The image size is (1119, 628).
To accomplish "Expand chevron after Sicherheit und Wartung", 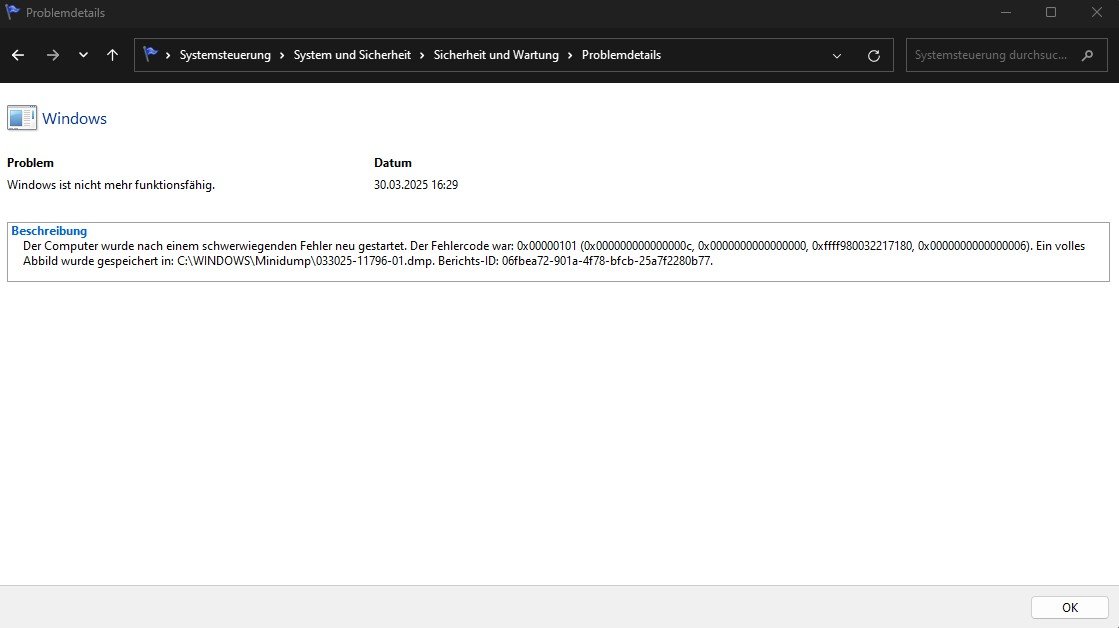I will (x=570, y=56).
